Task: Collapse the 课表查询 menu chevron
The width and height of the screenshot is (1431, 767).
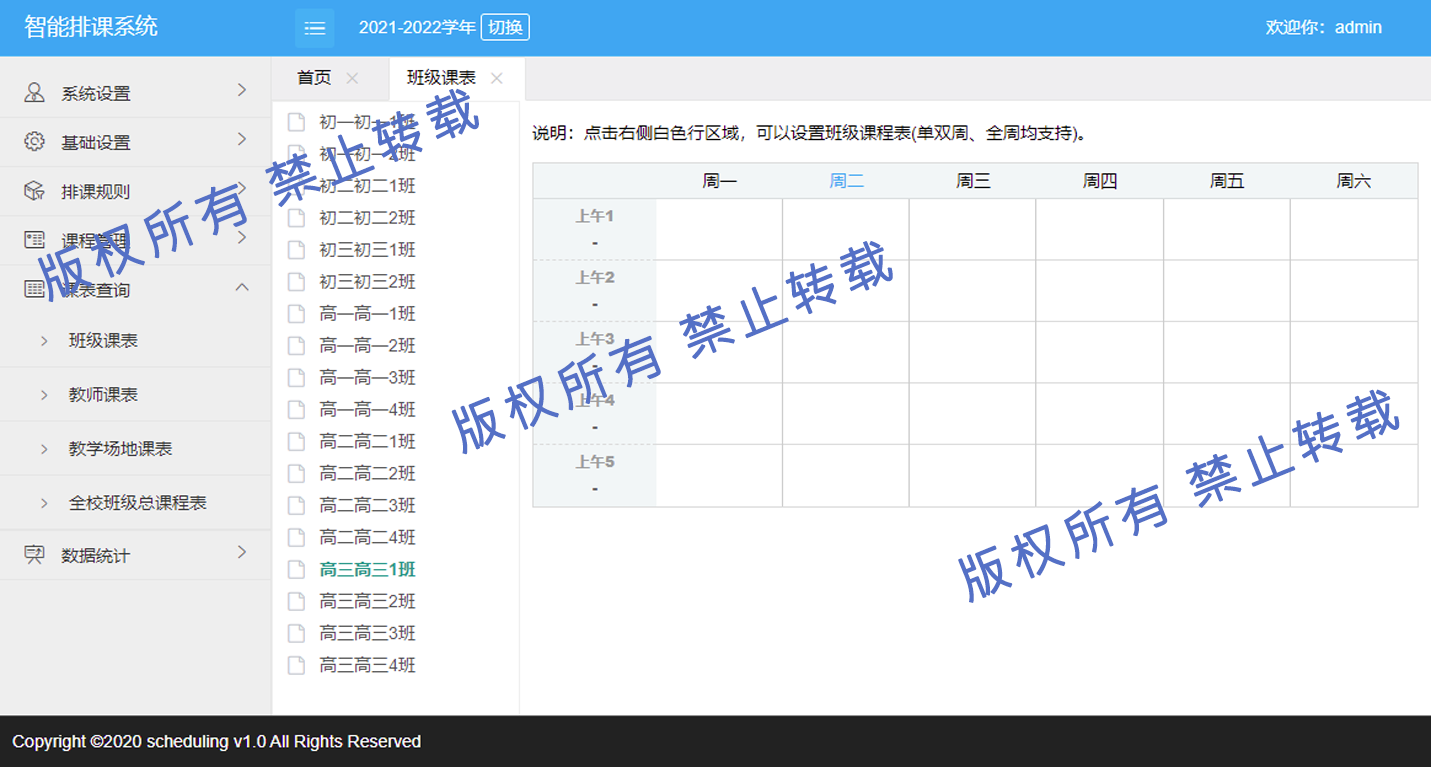Action: click(x=241, y=288)
